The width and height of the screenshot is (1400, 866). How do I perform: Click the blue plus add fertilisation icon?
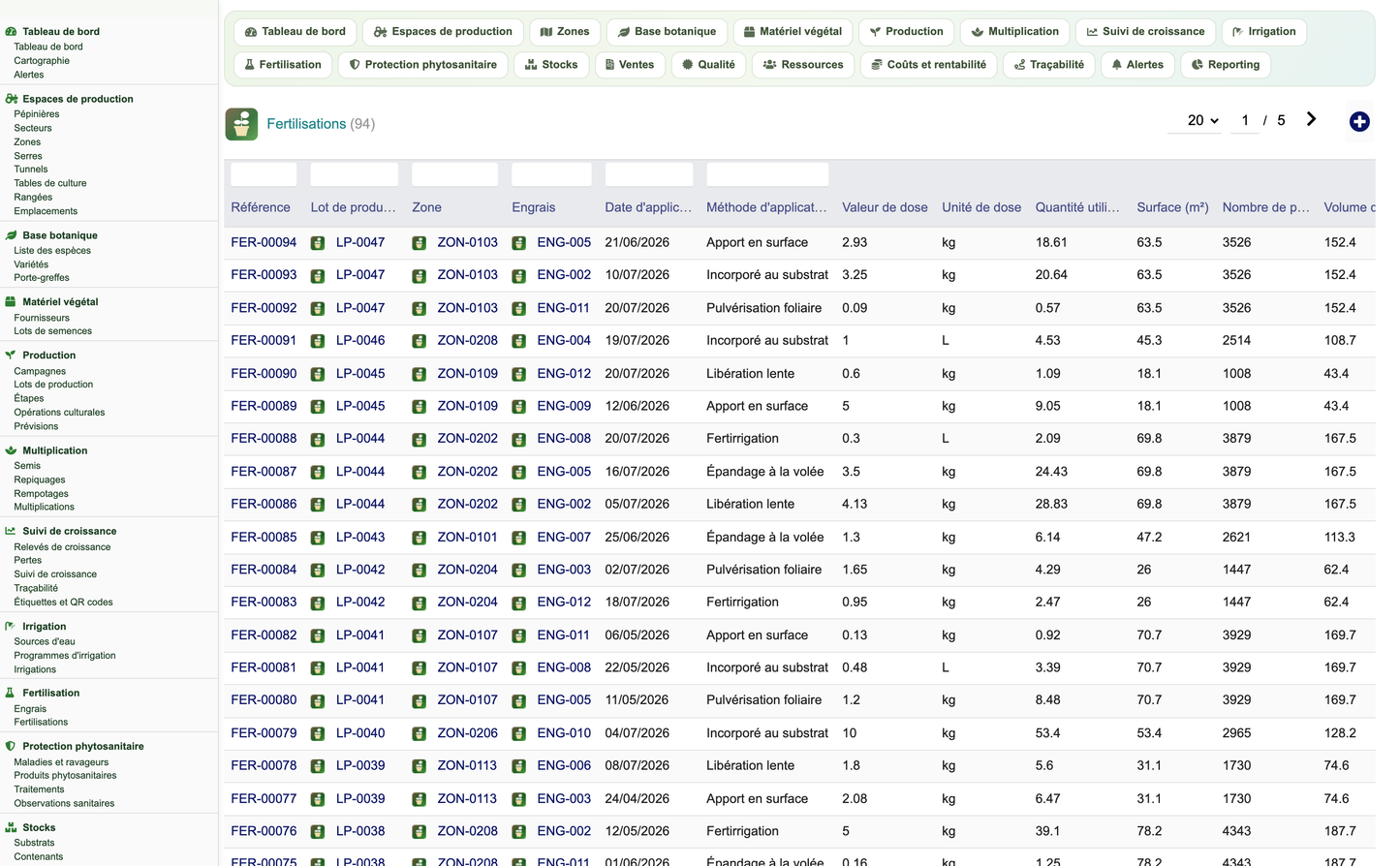[x=1359, y=121]
